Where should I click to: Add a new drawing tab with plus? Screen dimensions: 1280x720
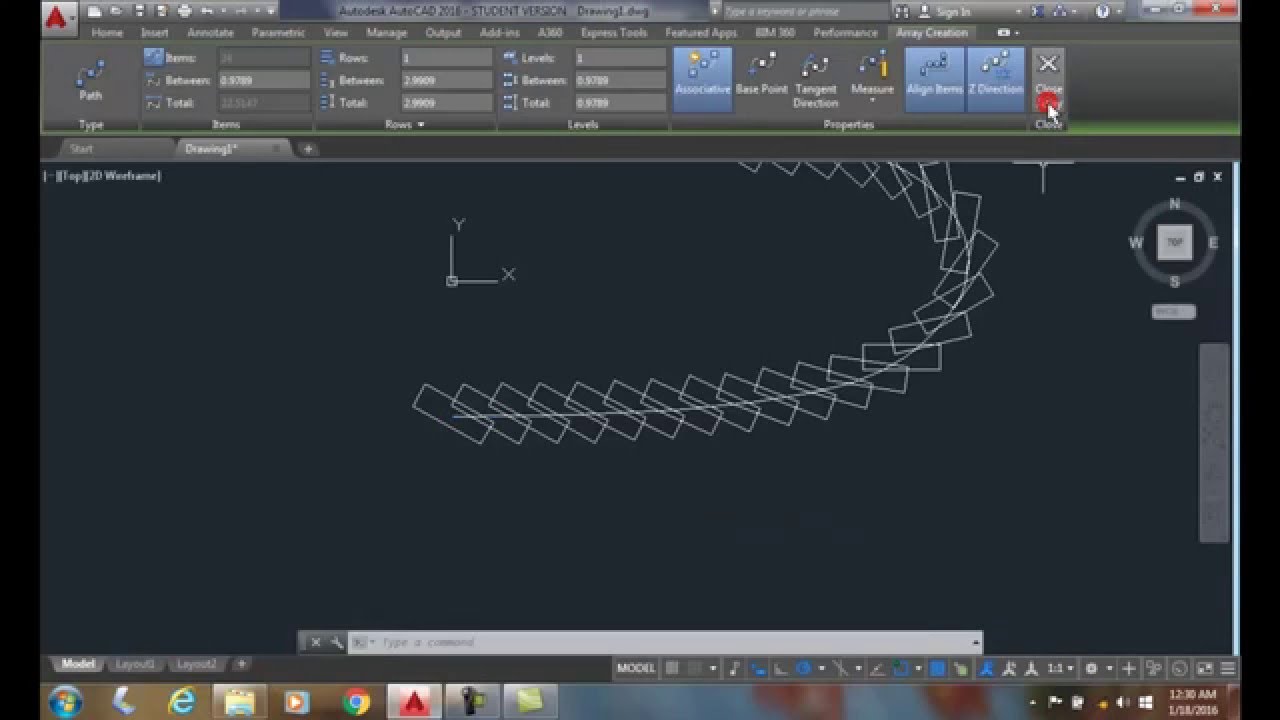[308, 149]
